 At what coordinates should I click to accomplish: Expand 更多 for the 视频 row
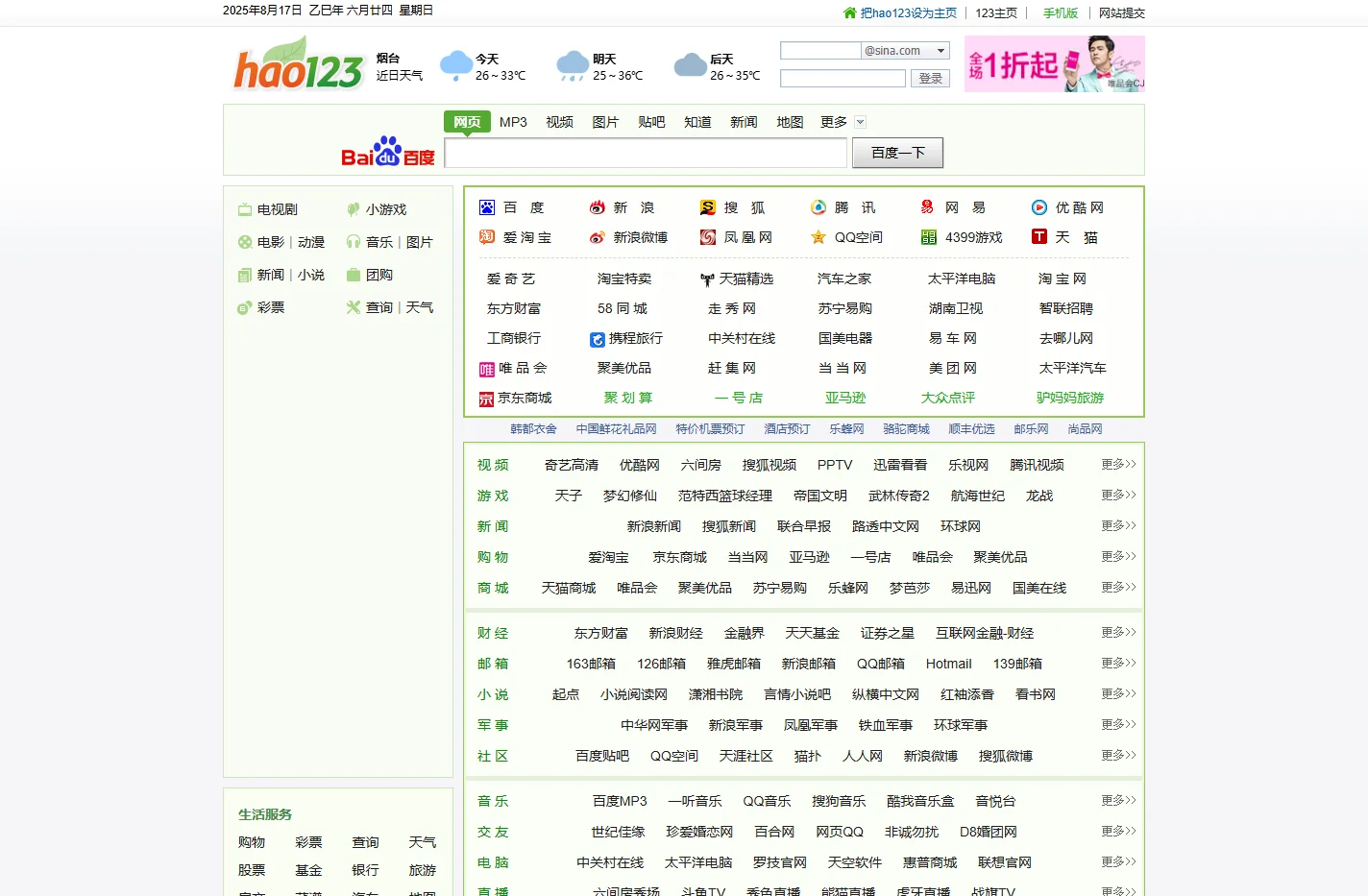(x=1118, y=464)
